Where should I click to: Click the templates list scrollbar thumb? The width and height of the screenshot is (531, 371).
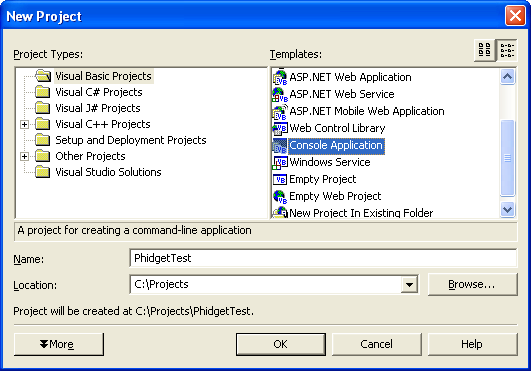click(x=507, y=158)
